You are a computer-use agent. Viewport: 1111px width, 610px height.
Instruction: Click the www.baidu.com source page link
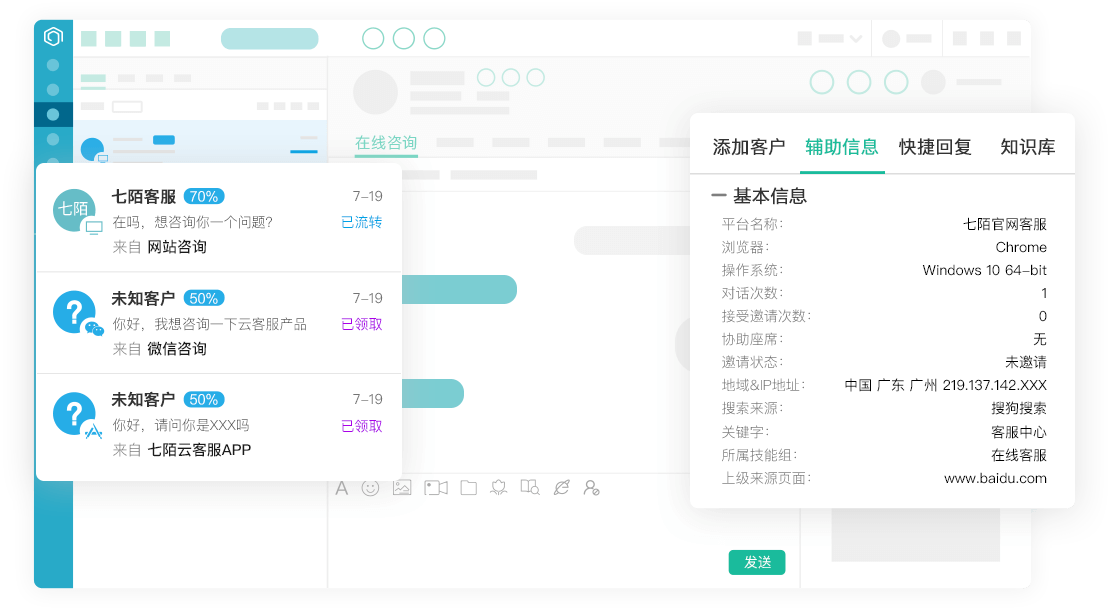995,478
